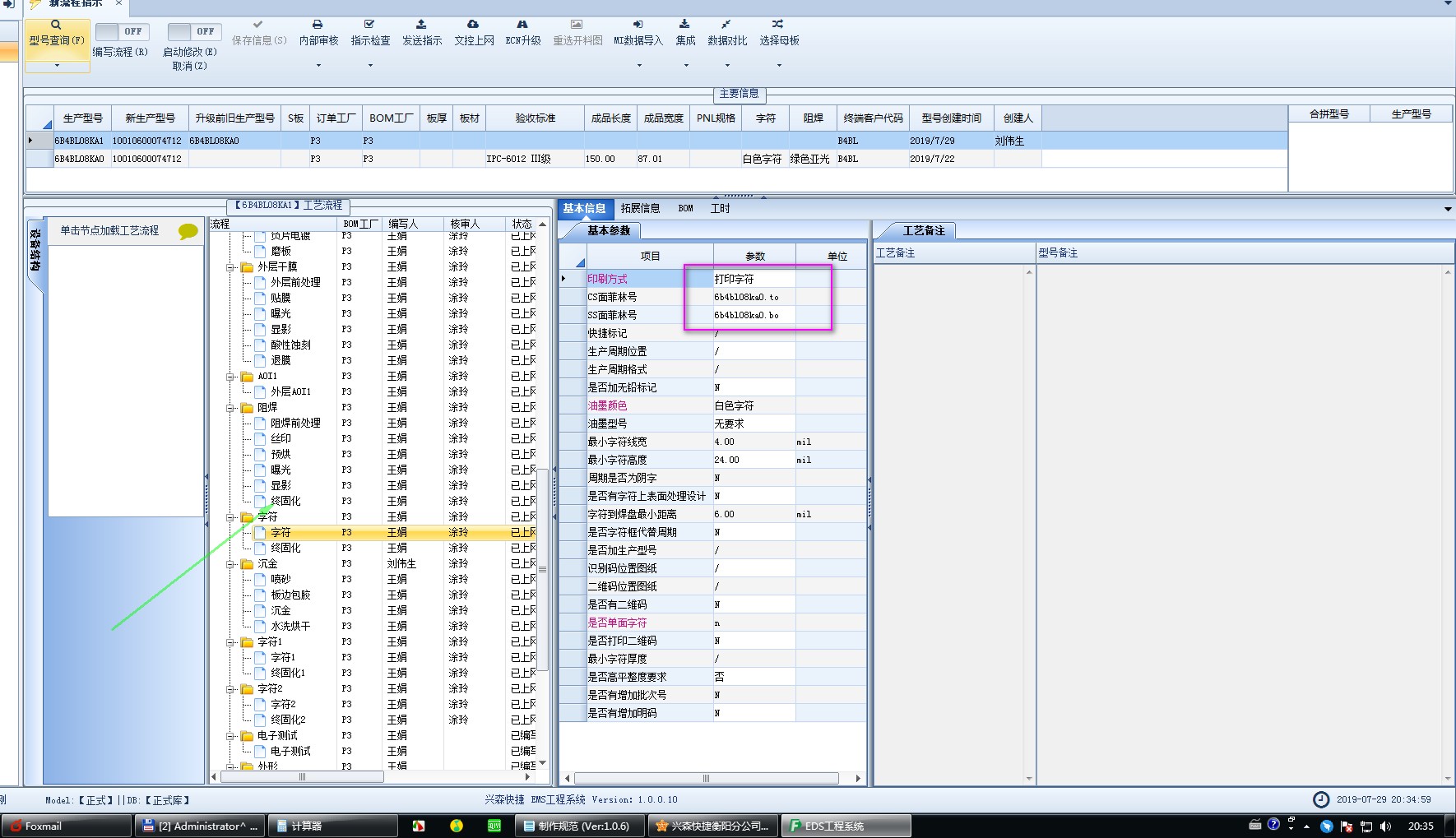Select the 工艺备注 tab
Screen dimensions: 1456x838
point(924,230)
